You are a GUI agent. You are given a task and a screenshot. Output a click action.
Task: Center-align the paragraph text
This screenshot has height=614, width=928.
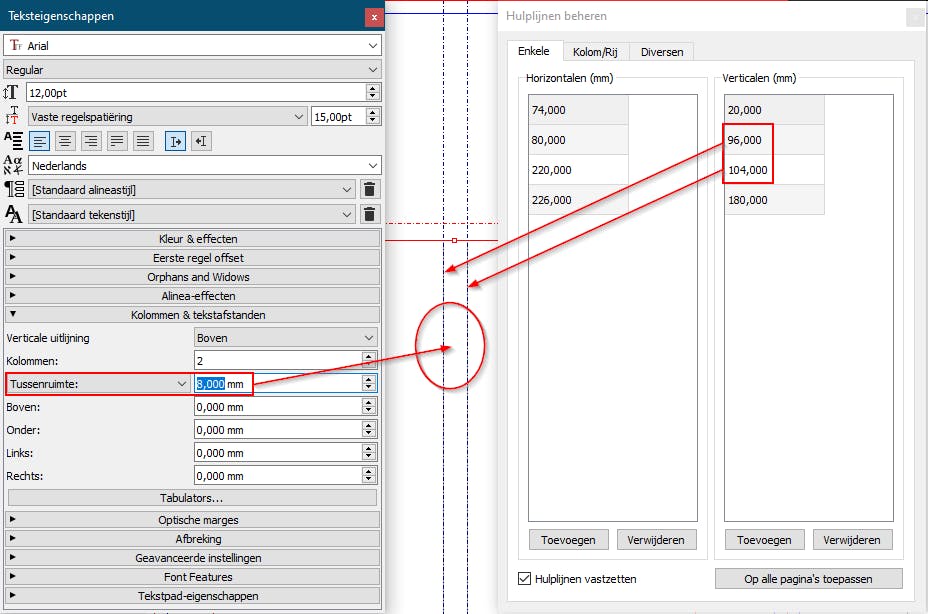point(65,141)
